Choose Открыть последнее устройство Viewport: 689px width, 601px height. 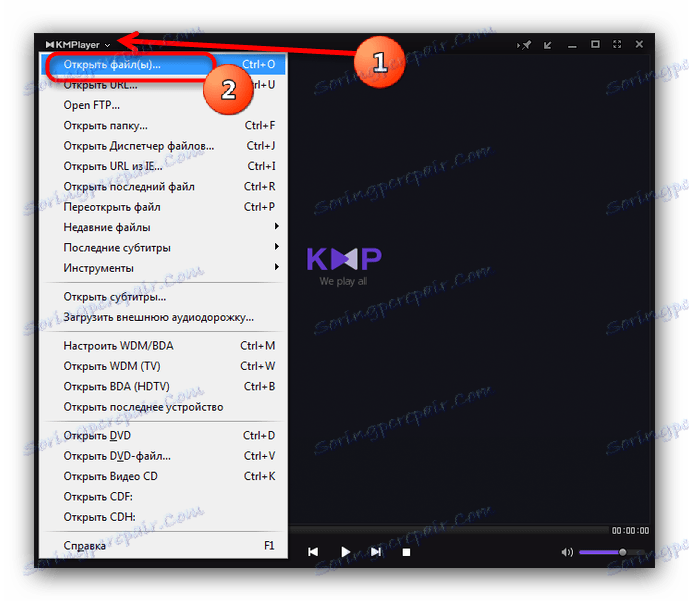tap(163, 407)
